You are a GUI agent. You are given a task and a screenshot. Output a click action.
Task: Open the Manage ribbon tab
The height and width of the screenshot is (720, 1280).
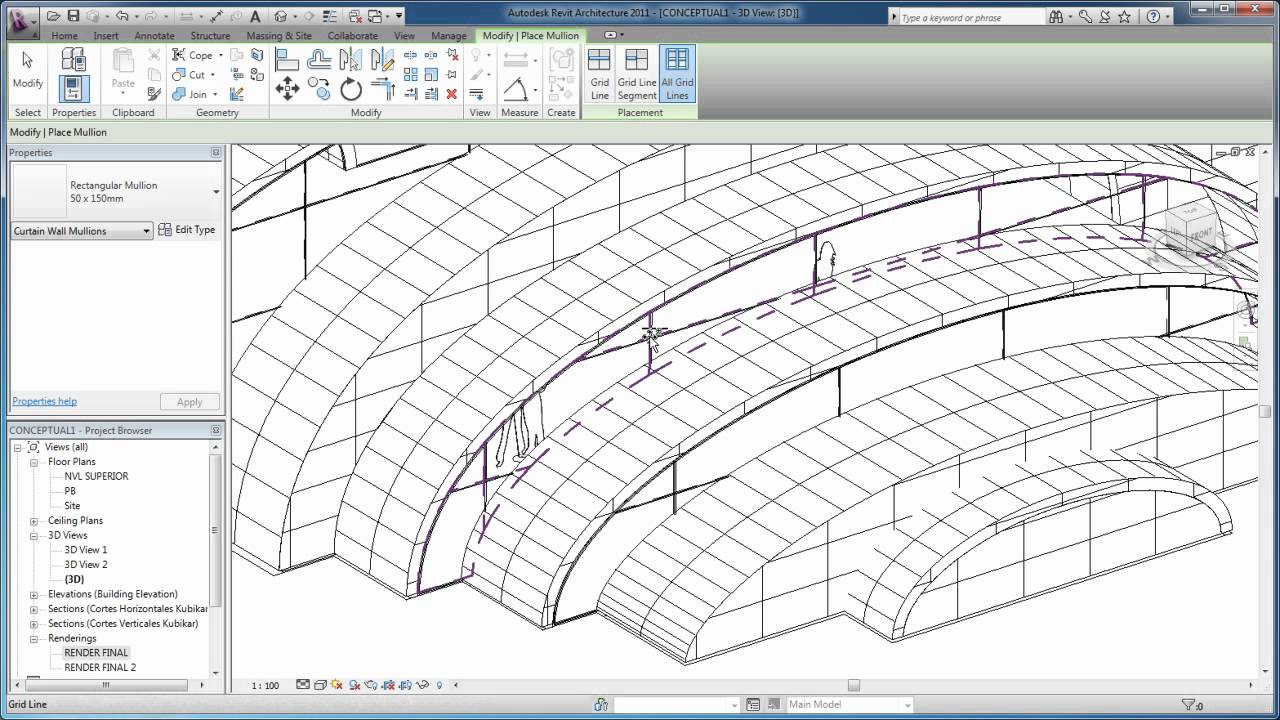[448, 35]
